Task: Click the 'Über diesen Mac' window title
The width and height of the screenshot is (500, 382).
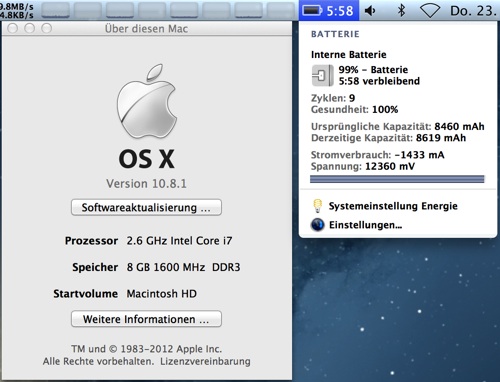Action: [146, 29]
